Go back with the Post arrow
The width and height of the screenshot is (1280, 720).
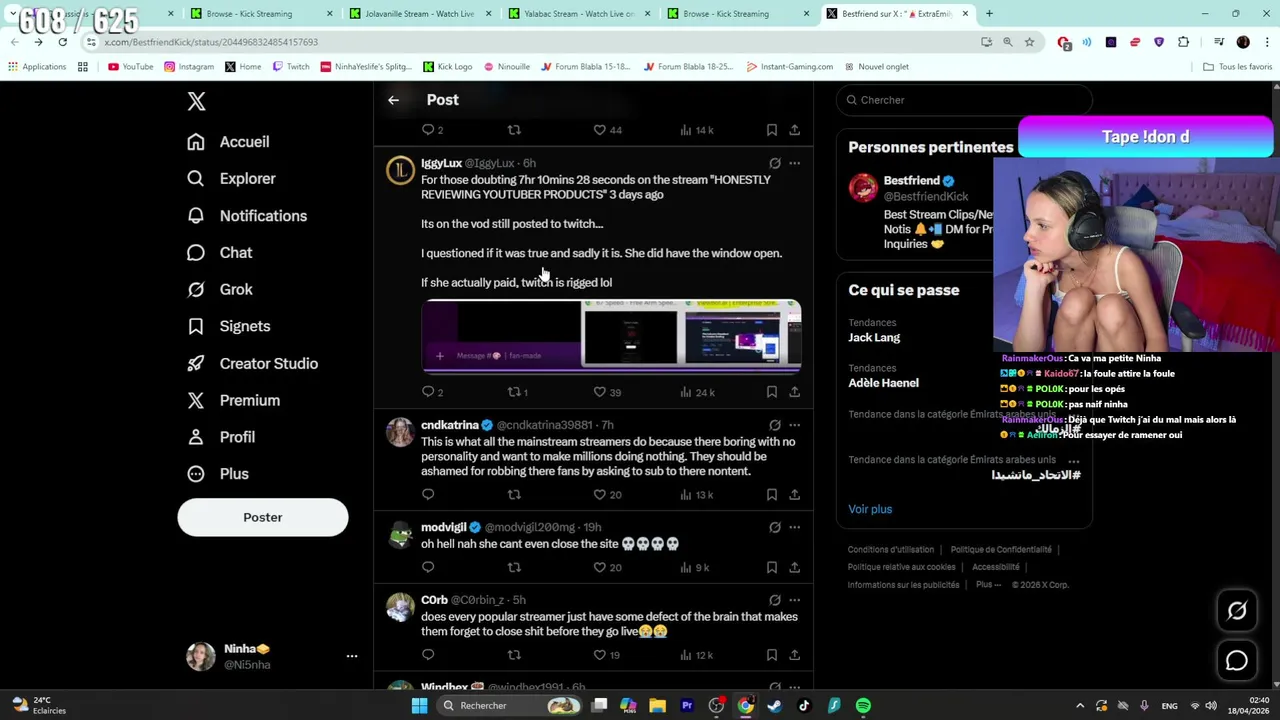pos(393,100)
